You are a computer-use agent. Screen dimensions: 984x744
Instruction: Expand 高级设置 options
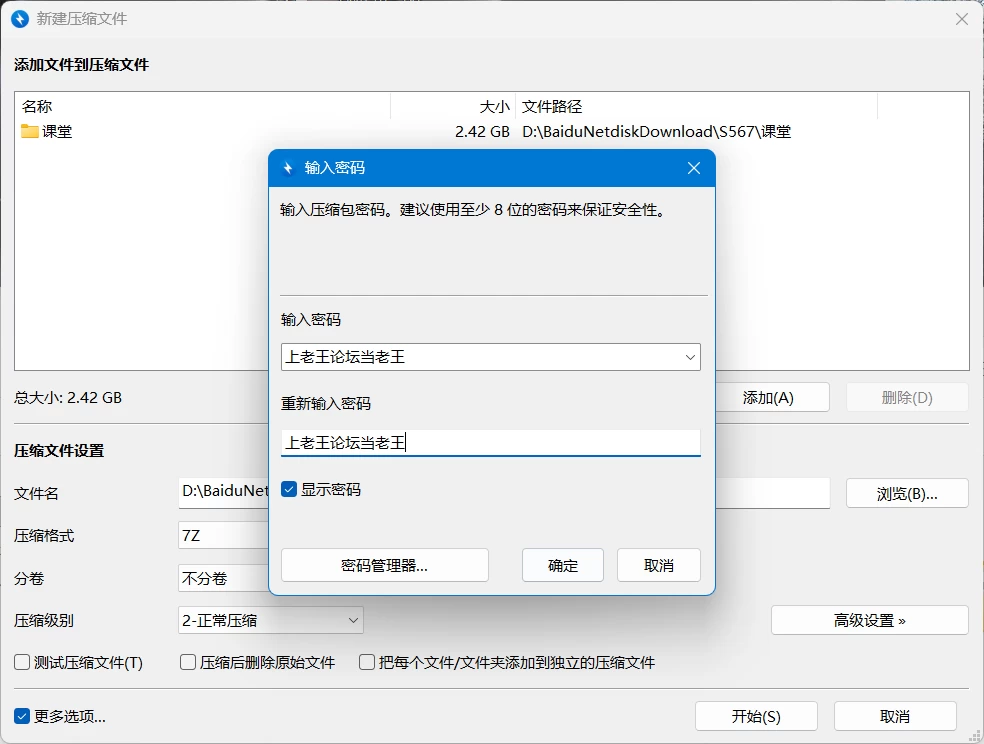[869, 620]
